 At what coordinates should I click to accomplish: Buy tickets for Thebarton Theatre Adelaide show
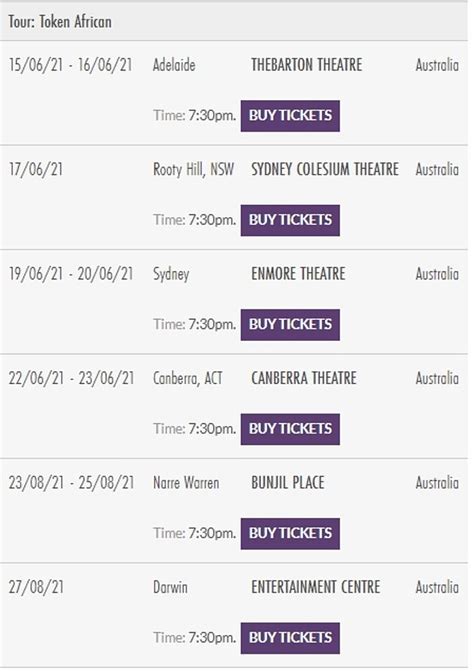(x=290, y=116)
